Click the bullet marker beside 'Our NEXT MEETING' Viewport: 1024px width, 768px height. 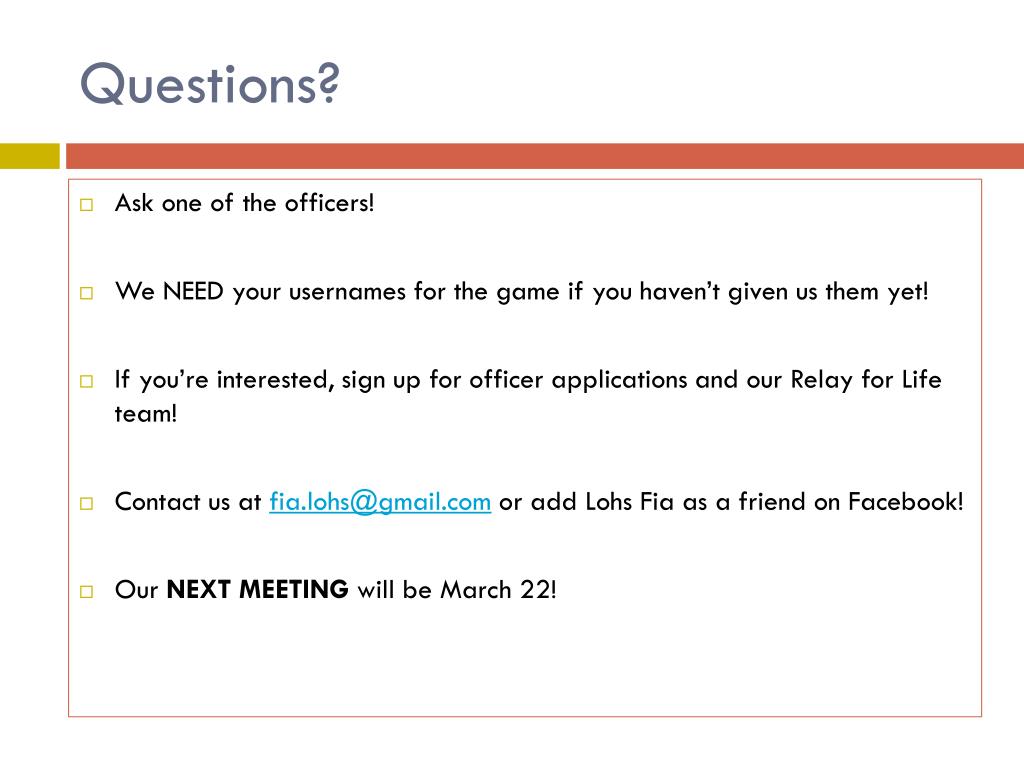tap(86, 592)
